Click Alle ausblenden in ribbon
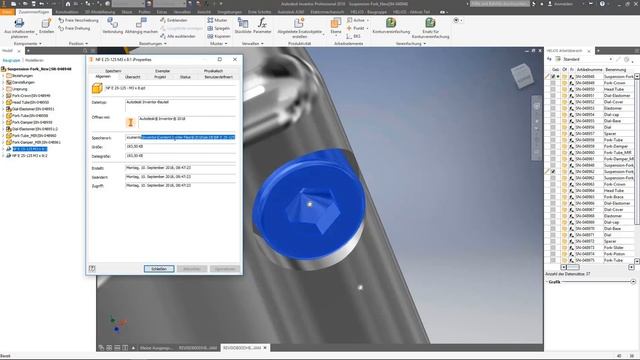Image resolution: width=640 pixels, height=360 pixels. 178,36
